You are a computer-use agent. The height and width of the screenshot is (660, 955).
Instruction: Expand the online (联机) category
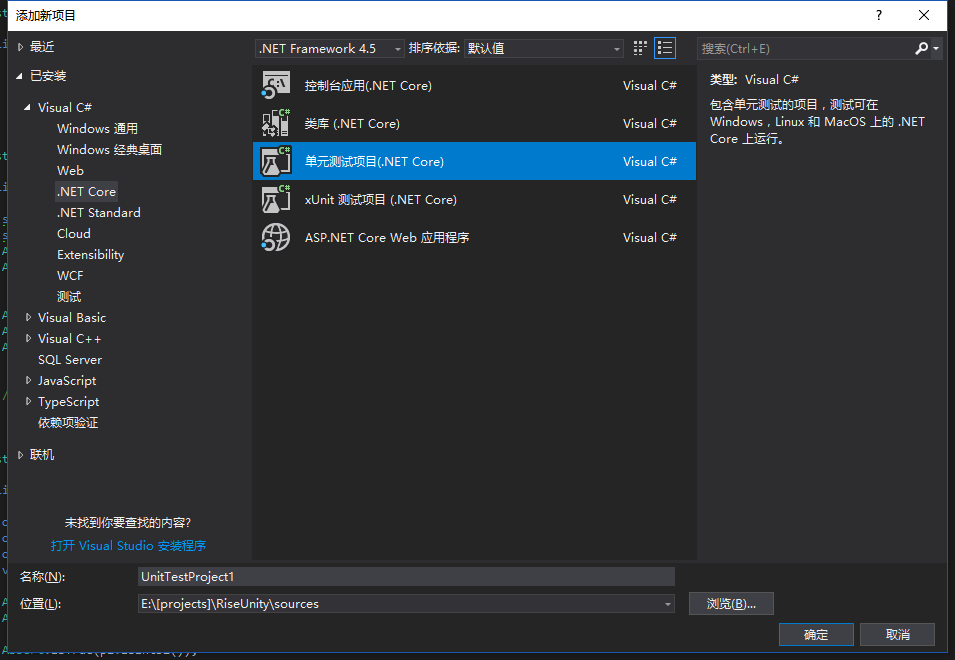21,455
